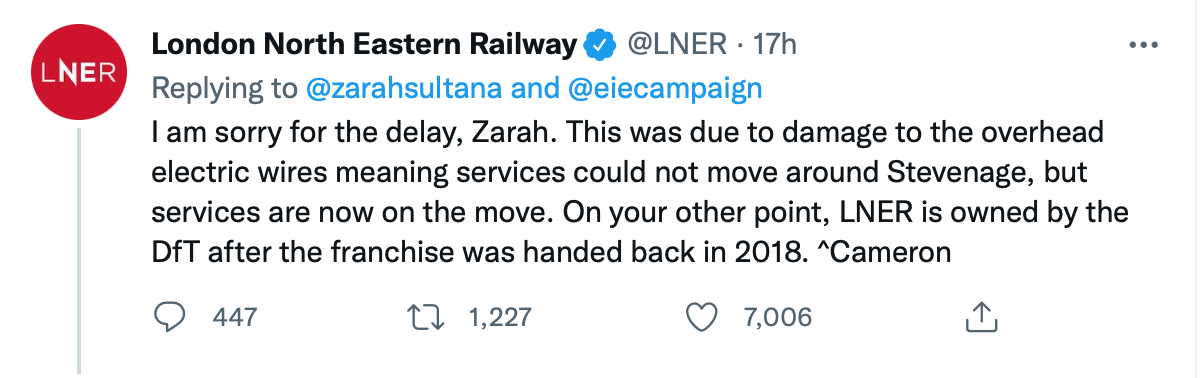Open the 17h timestamp link
1202x378 pixels.
click(x=772, y=45)
